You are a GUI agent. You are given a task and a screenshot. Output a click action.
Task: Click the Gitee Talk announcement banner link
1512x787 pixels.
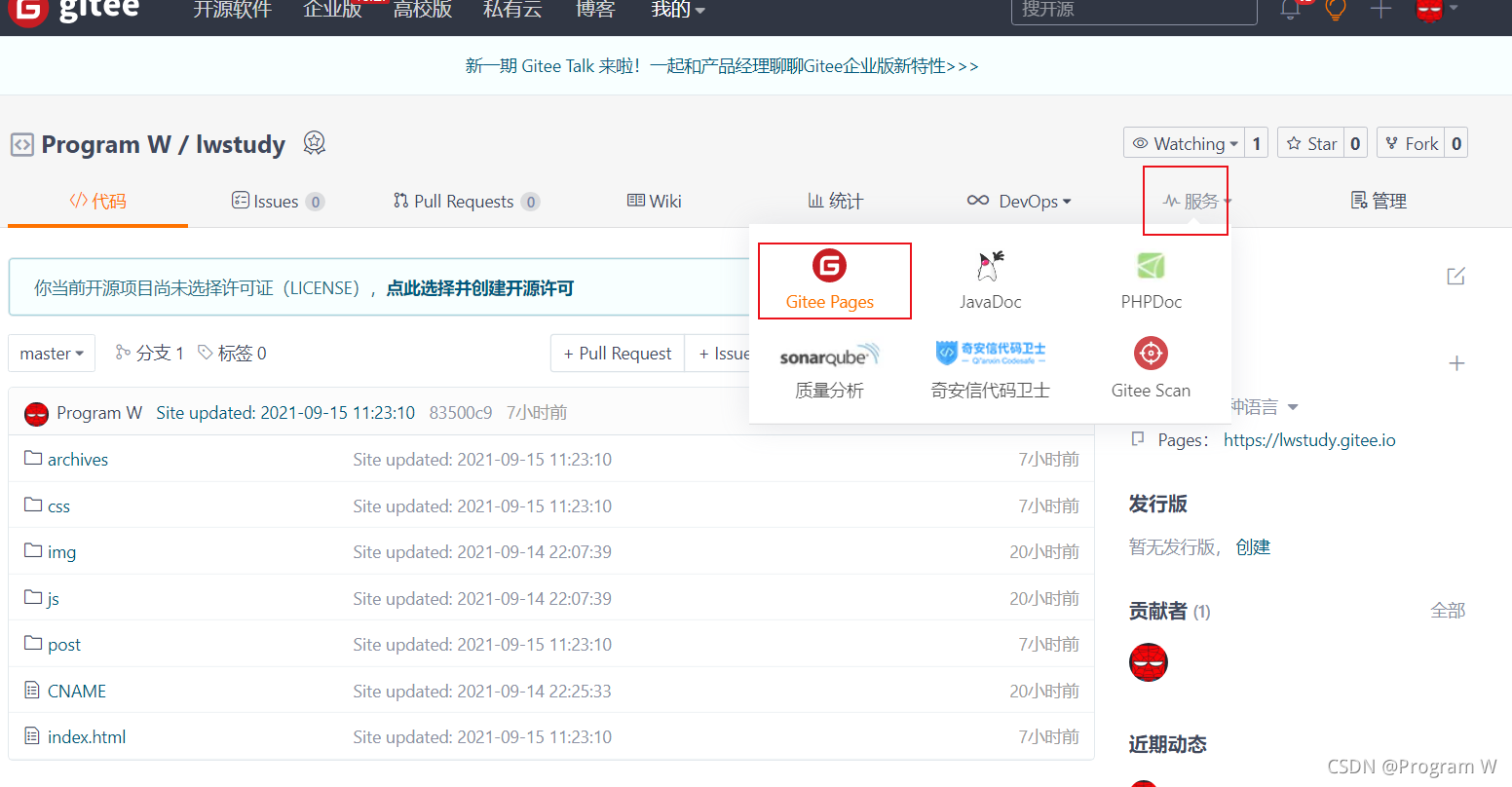pos(722,65)
